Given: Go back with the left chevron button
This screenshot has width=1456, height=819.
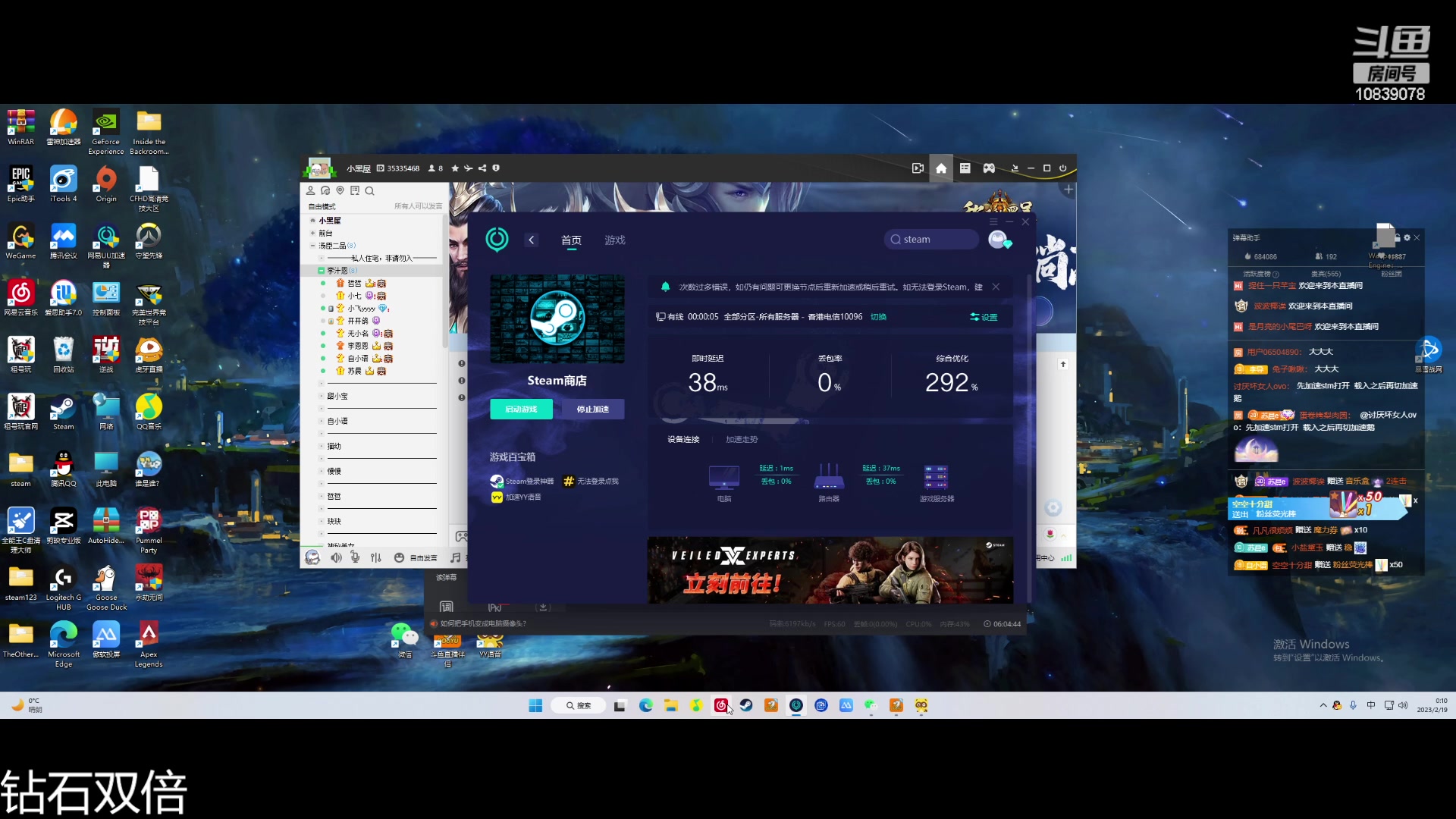Looking at the screenshot, I should click(x=532, y=240).
